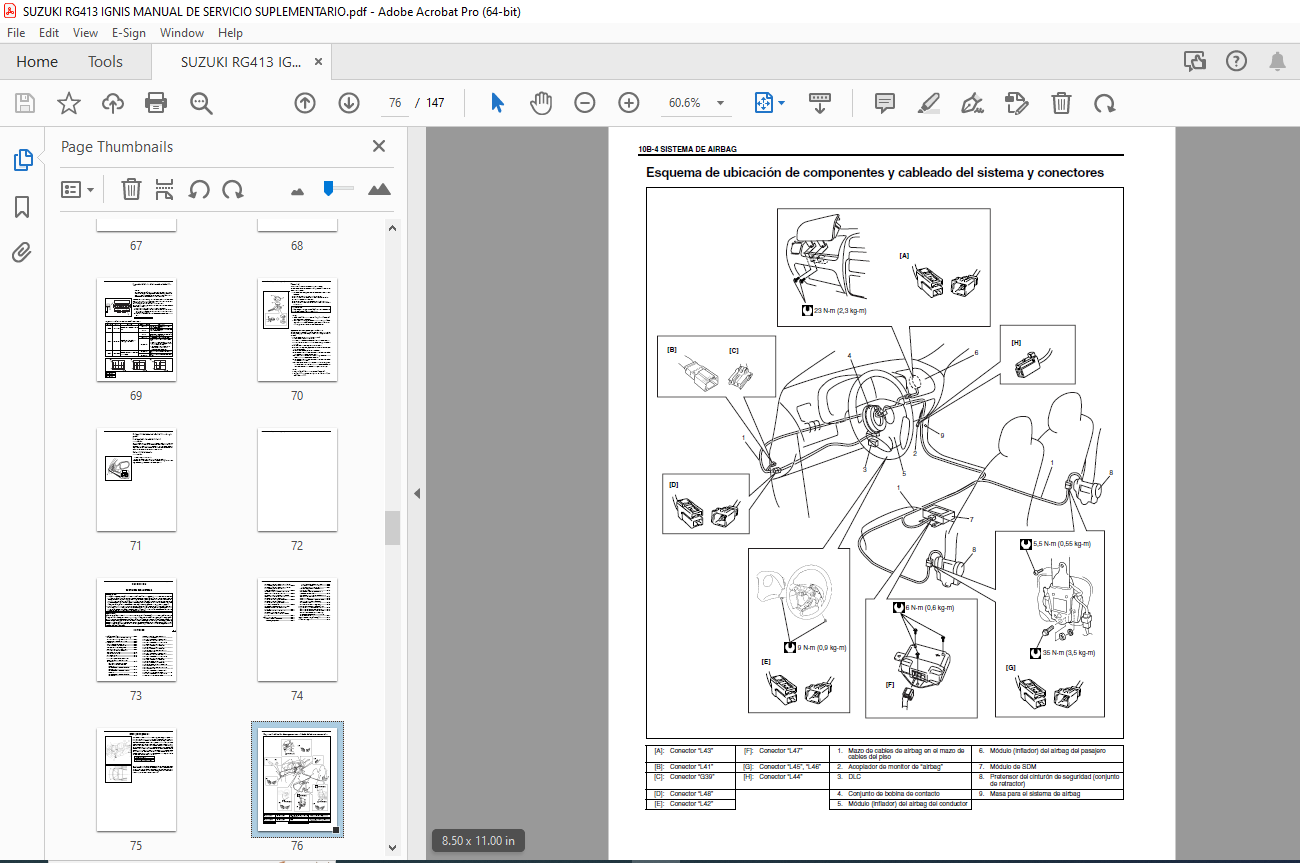
Task: Select the Hand pan tool
Action: coord(540,103)
